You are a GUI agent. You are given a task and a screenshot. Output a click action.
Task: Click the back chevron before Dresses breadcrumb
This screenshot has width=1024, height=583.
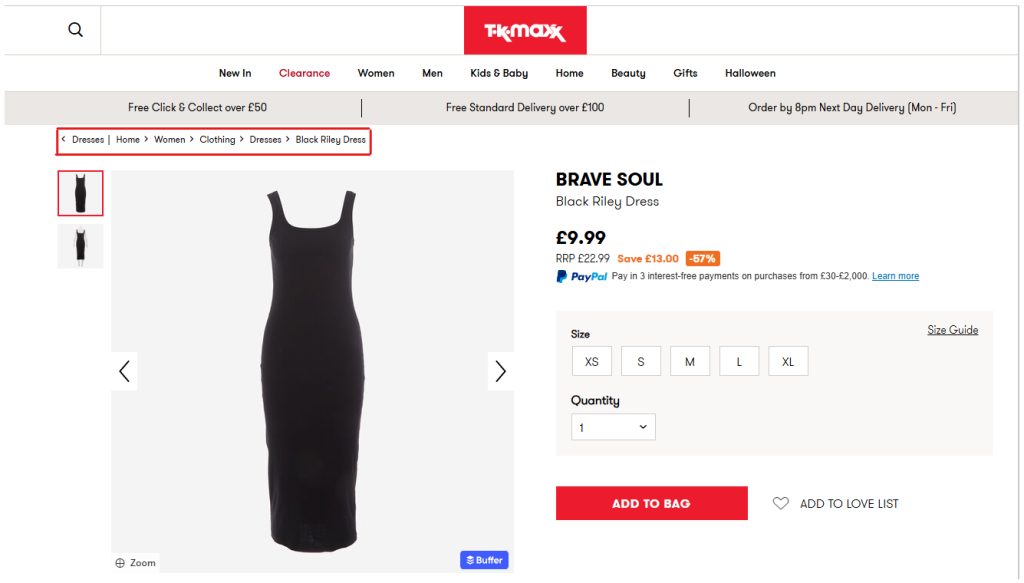click(64, 140)
